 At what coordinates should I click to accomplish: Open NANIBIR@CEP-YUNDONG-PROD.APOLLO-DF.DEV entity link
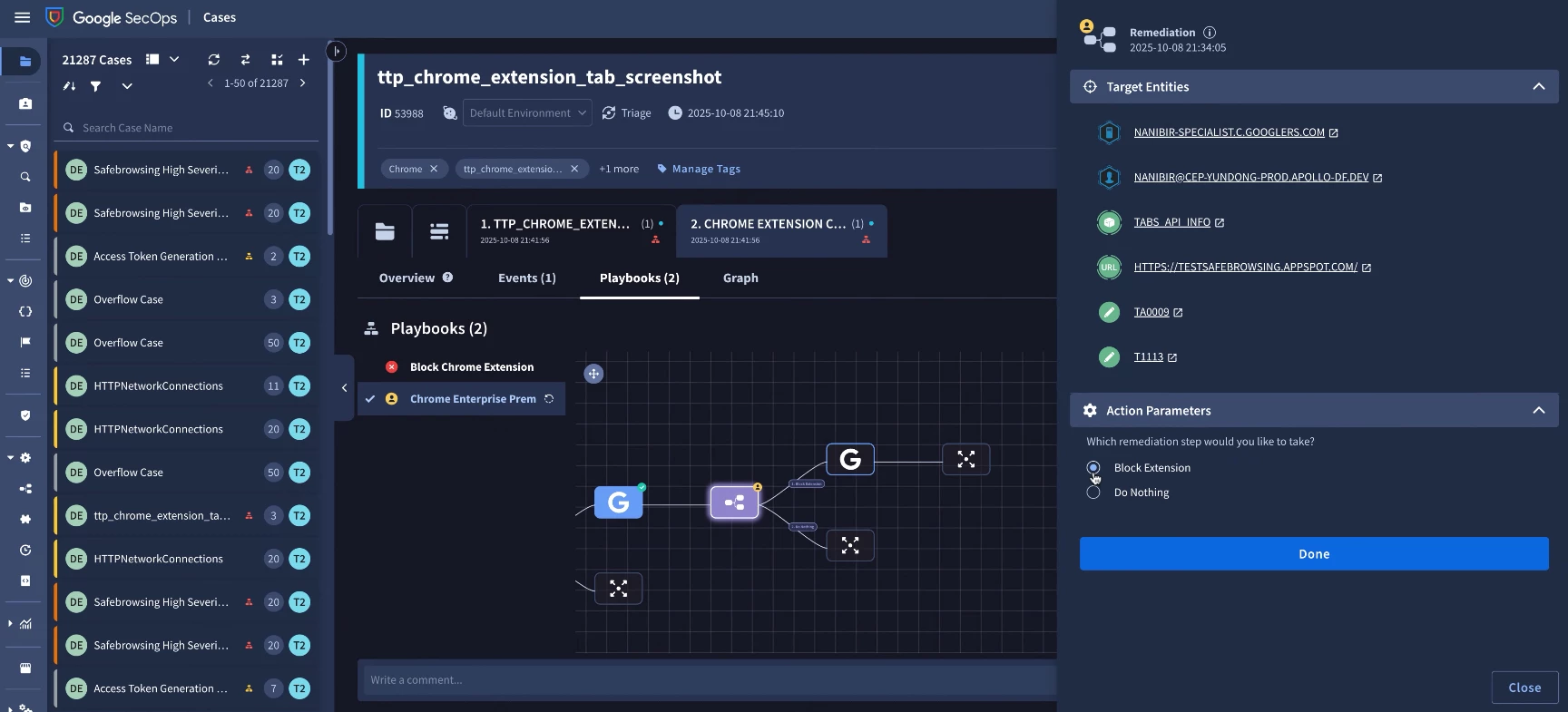[x=1250, y=178]
